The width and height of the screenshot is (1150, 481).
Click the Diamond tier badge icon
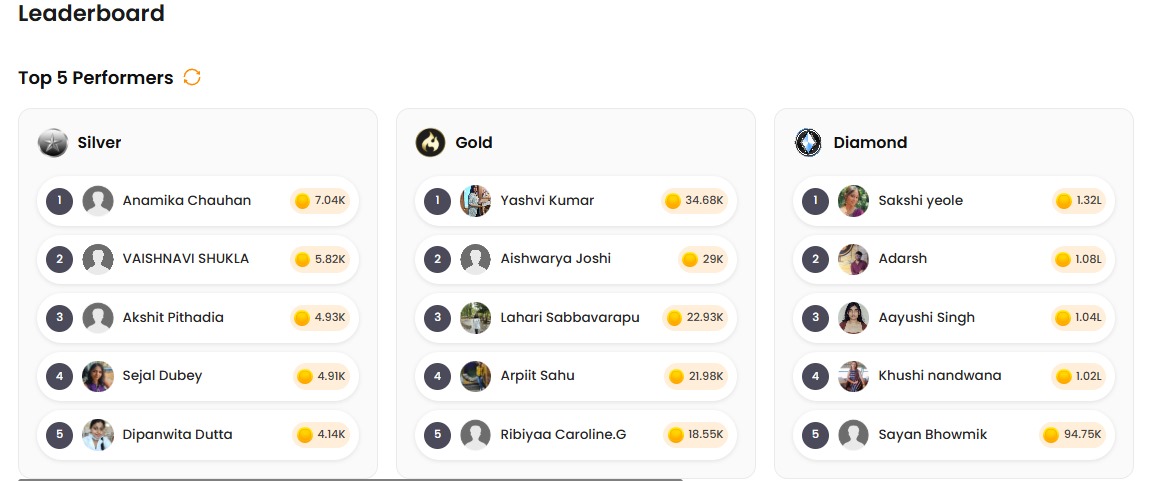808,143
